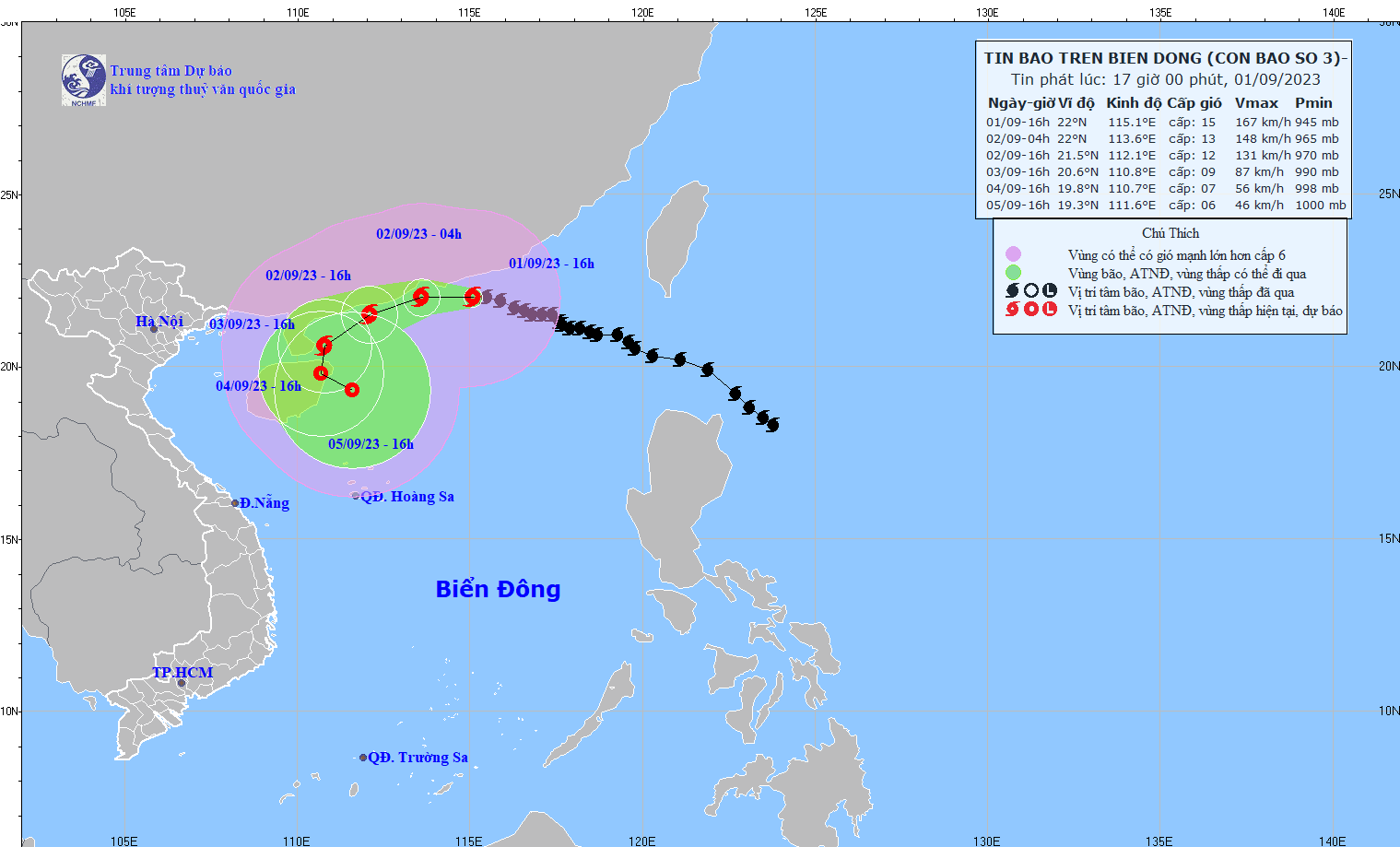The height and width of the screenshot is (847, 1400).
Task: Click the 'TP.HCM' city label
Action: [x=182, y=672]
